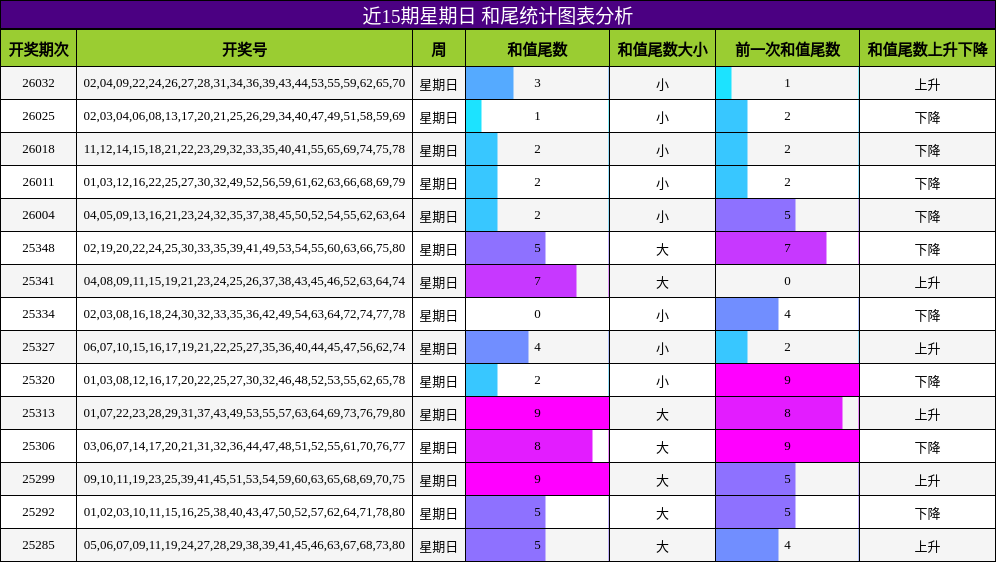
Task: Click the 和值尾数 bar valued 8 in row 25306
Action: [x=529, y=446]
